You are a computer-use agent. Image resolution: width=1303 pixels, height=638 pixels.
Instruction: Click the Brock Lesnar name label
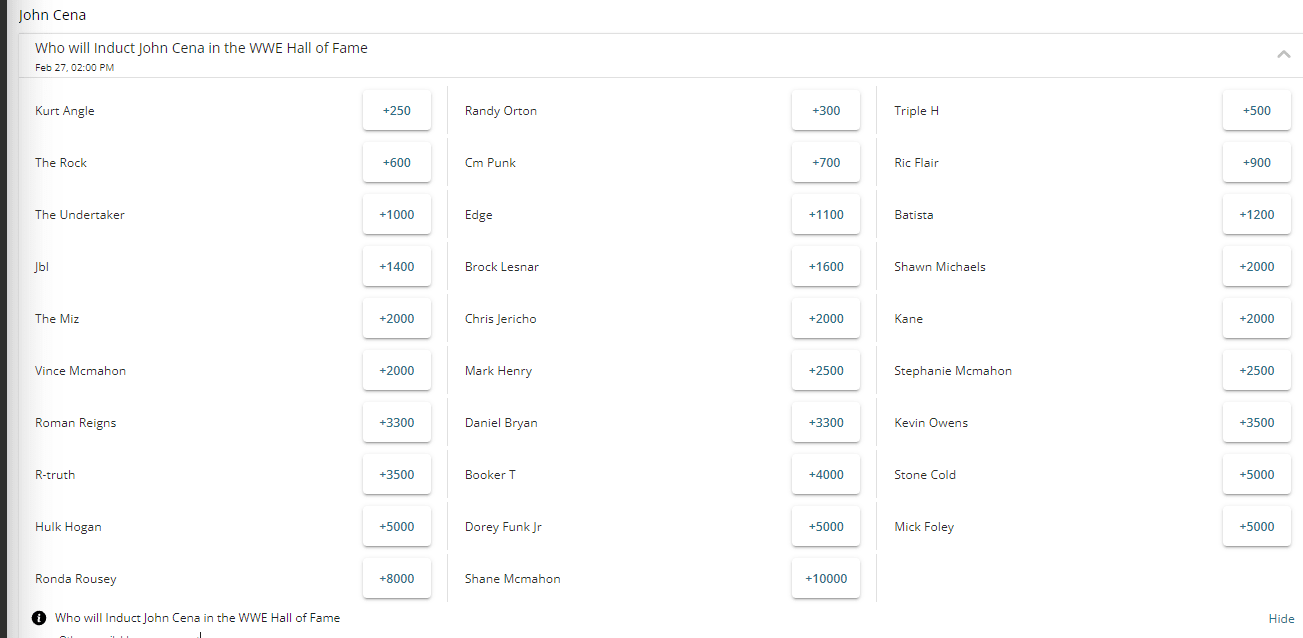click(x=502, y=267)
